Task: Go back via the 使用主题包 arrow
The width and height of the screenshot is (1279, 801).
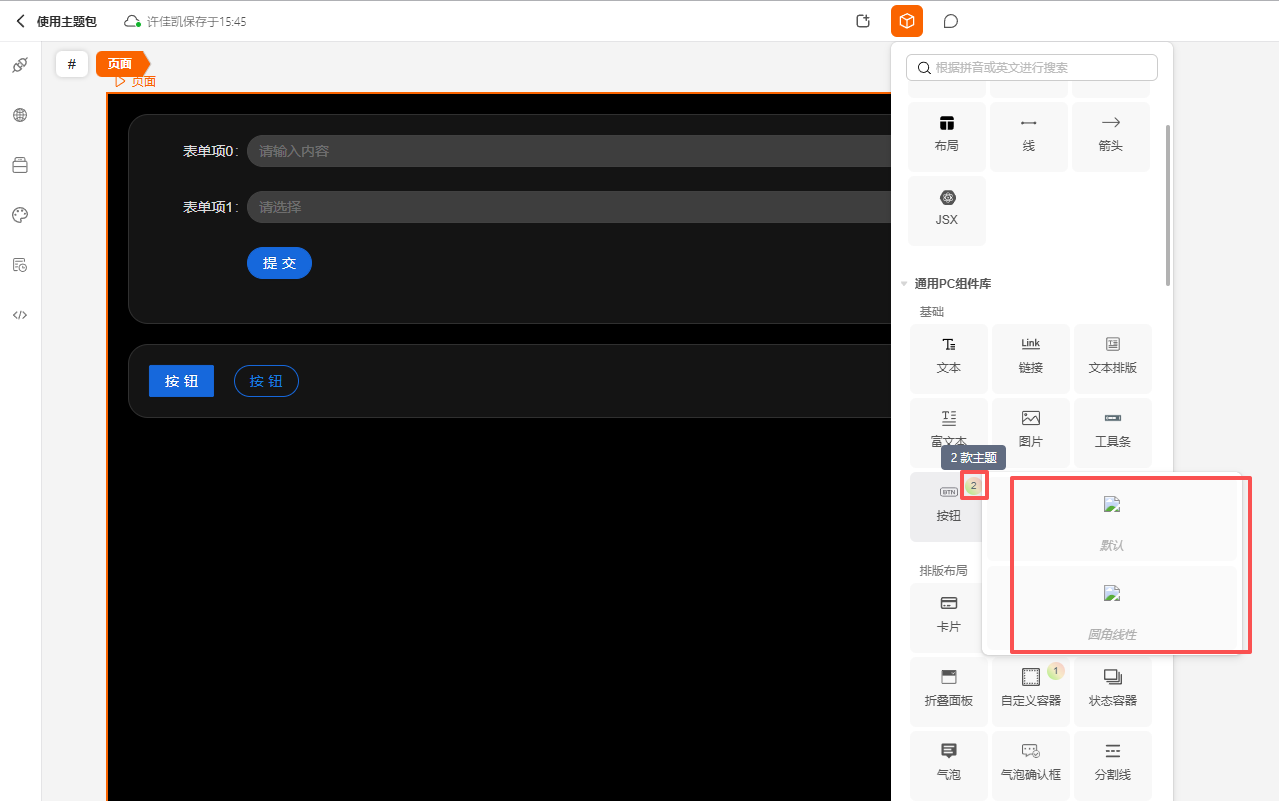Action: coord(20,21)
